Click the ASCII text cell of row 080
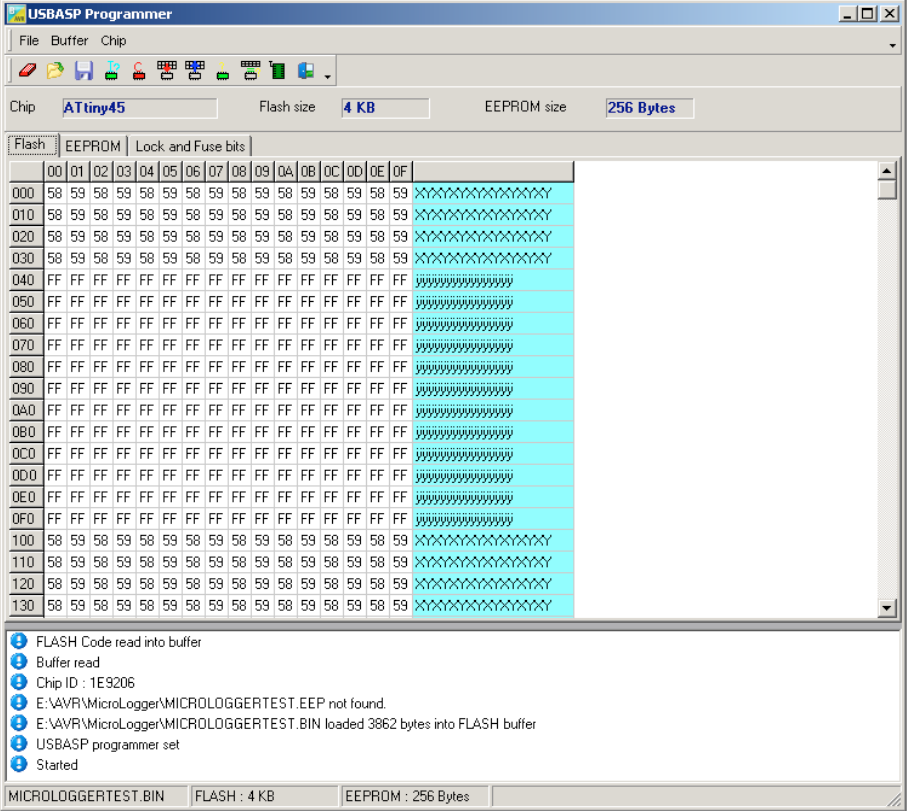The image size is (908, 811). tap(493, 367)
